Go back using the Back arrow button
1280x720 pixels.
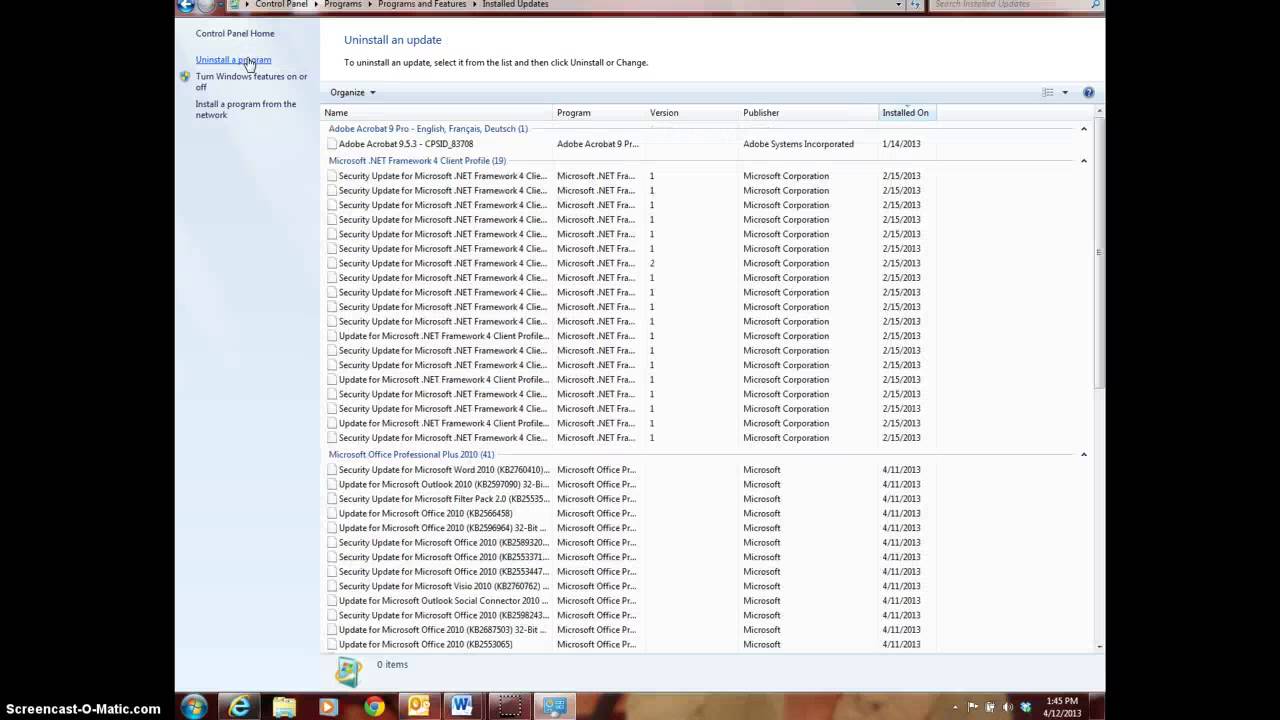[185, 5]
